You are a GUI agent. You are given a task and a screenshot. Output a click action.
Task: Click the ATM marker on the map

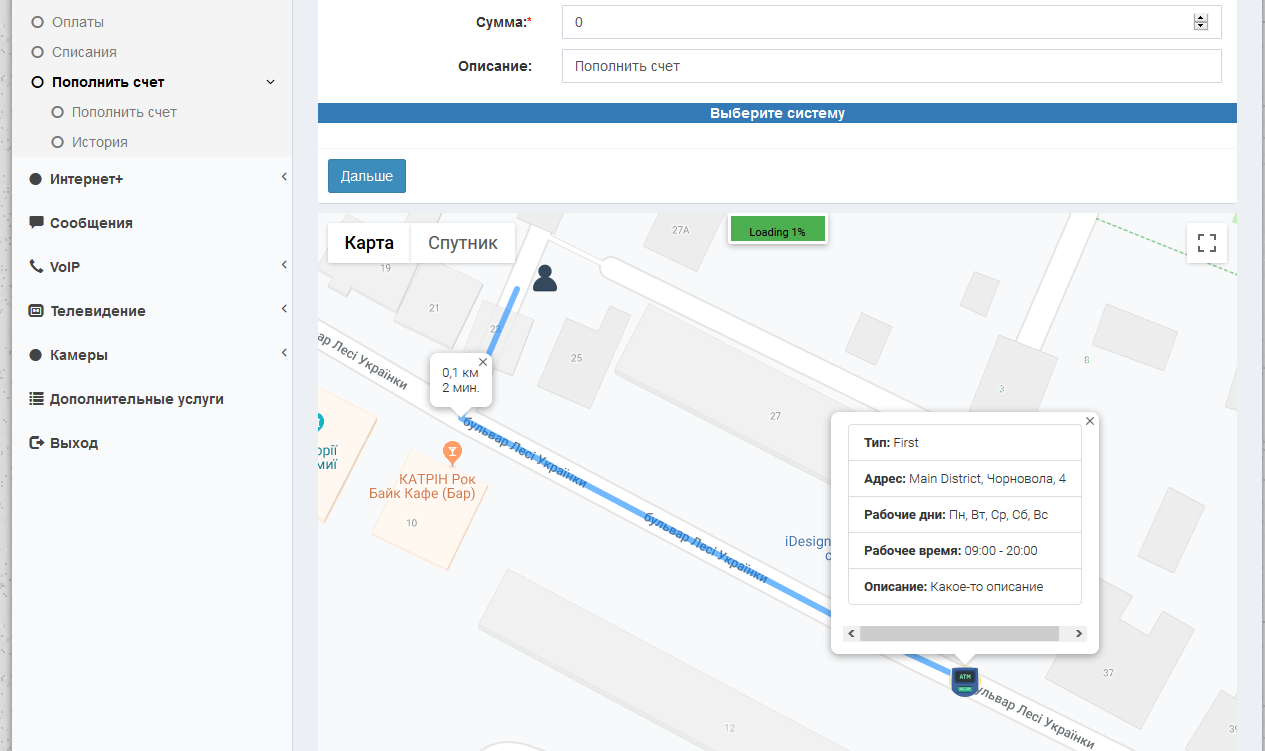pos(964,680)
